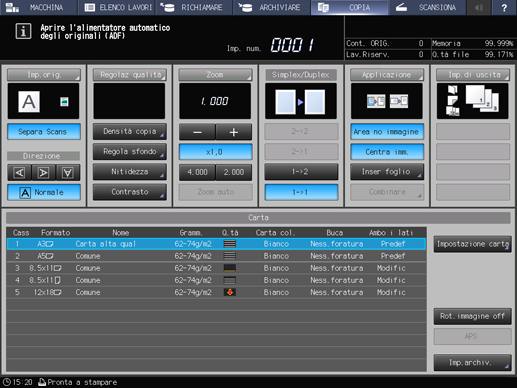
Task: Click the Carta col. column header
Action: point(275,233)
